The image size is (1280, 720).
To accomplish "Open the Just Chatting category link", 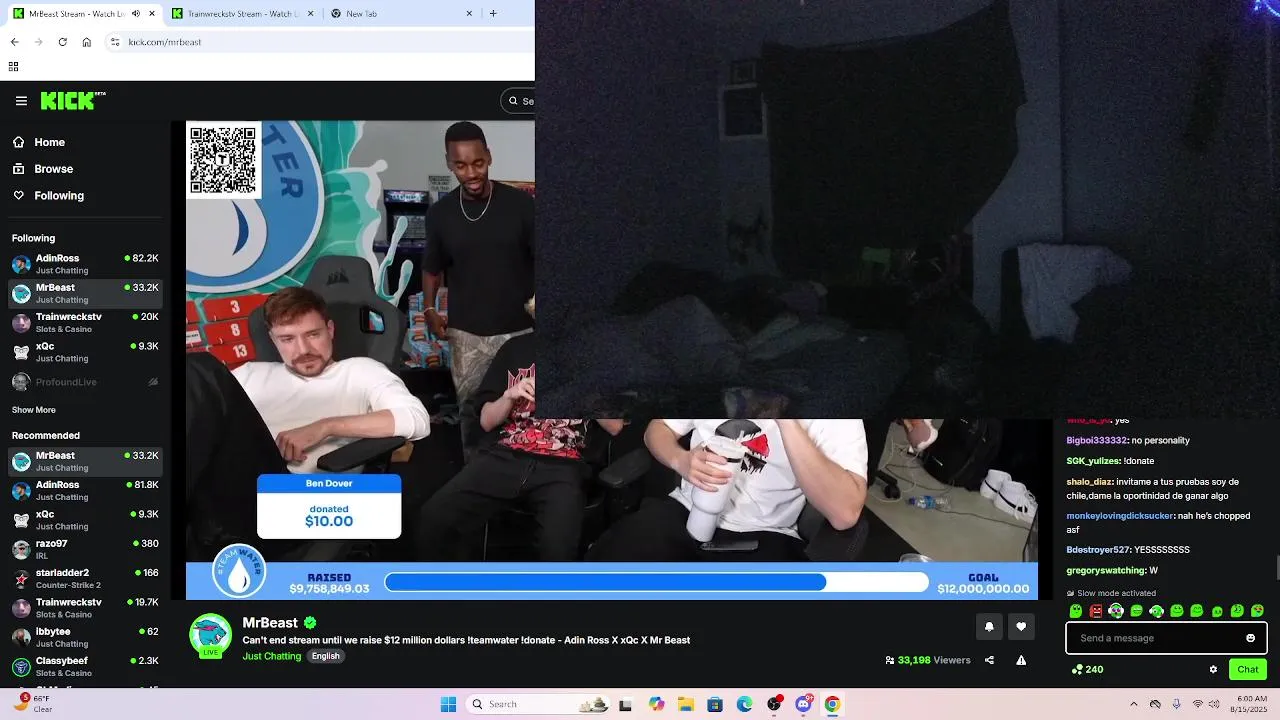I will [x=271, y=656].
